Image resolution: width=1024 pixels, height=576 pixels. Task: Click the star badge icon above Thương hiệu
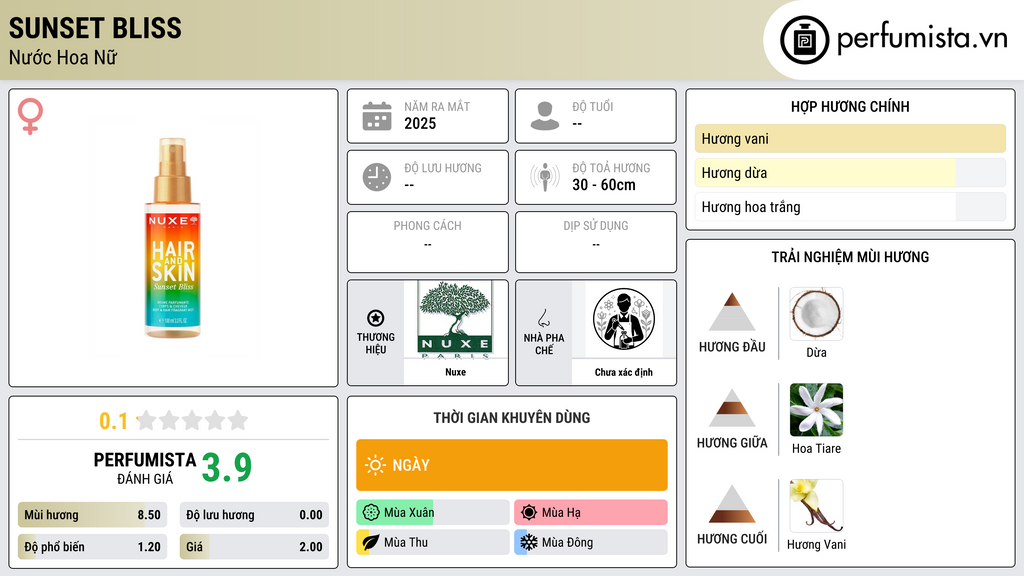[x=376, y=318]
